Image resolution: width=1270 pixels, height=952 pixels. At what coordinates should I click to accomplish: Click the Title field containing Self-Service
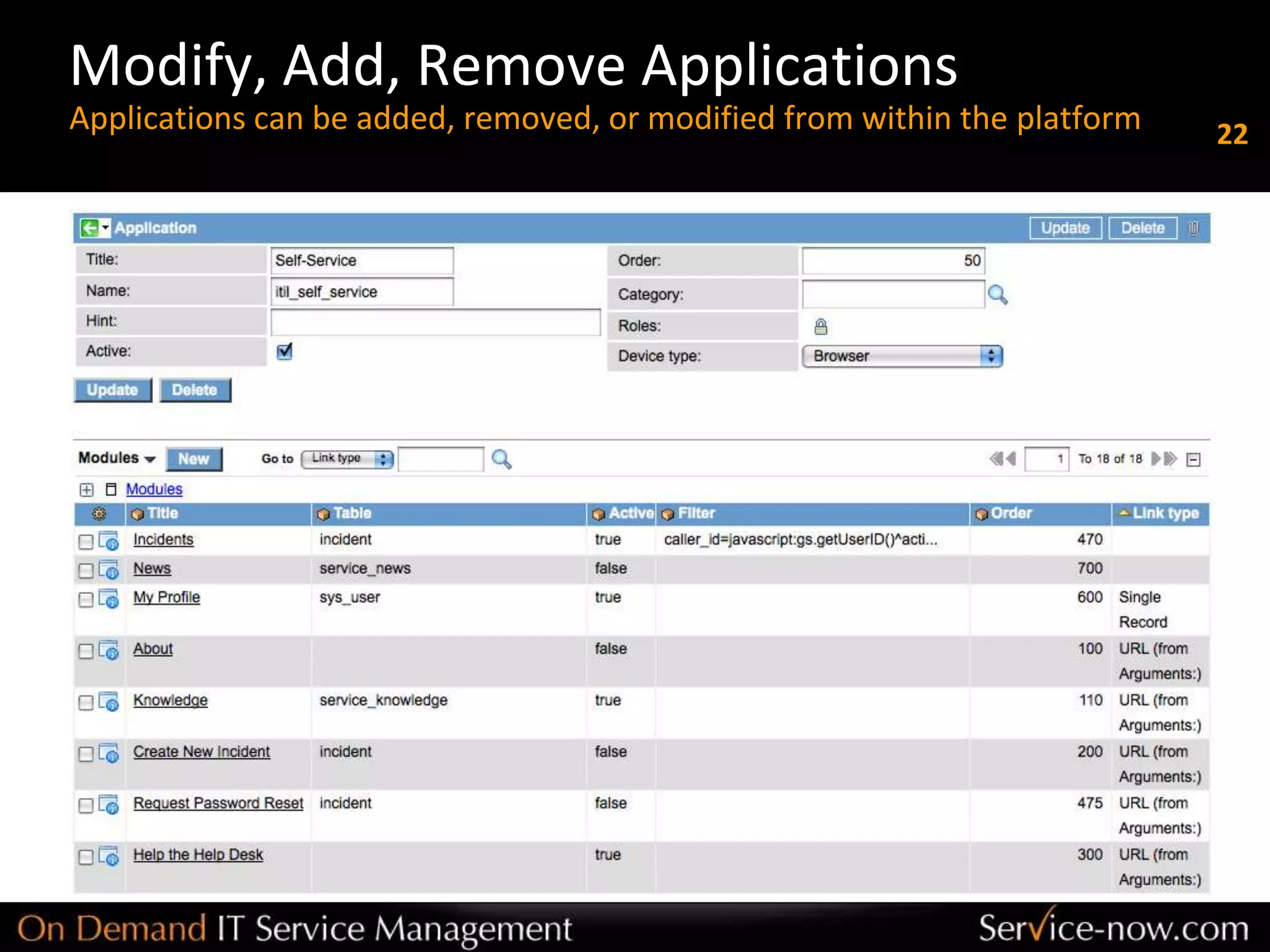point(362,260)
